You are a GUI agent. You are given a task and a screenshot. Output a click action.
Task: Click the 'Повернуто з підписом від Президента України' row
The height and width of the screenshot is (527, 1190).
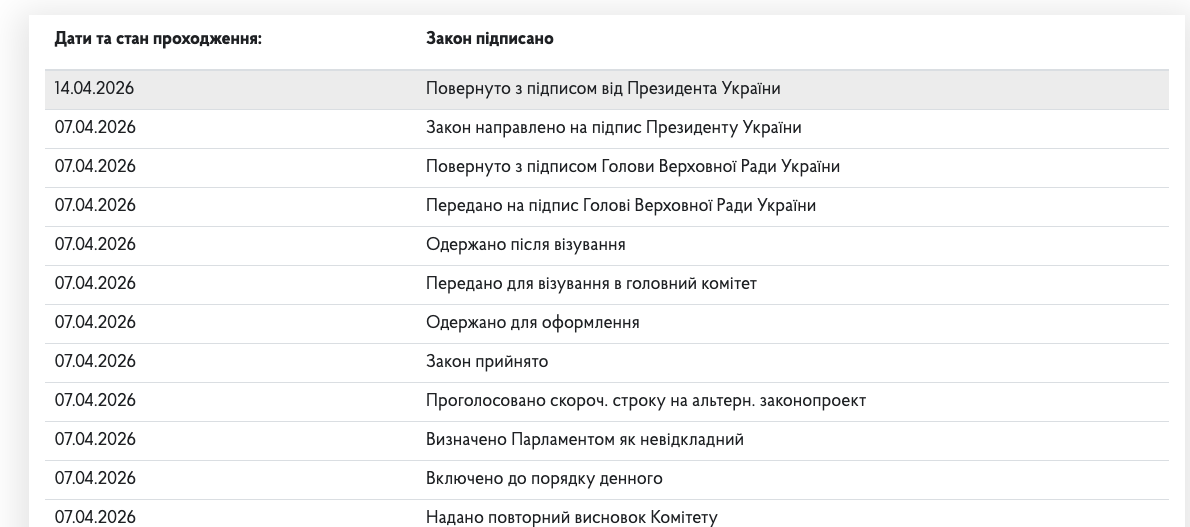tap(603, 89)
